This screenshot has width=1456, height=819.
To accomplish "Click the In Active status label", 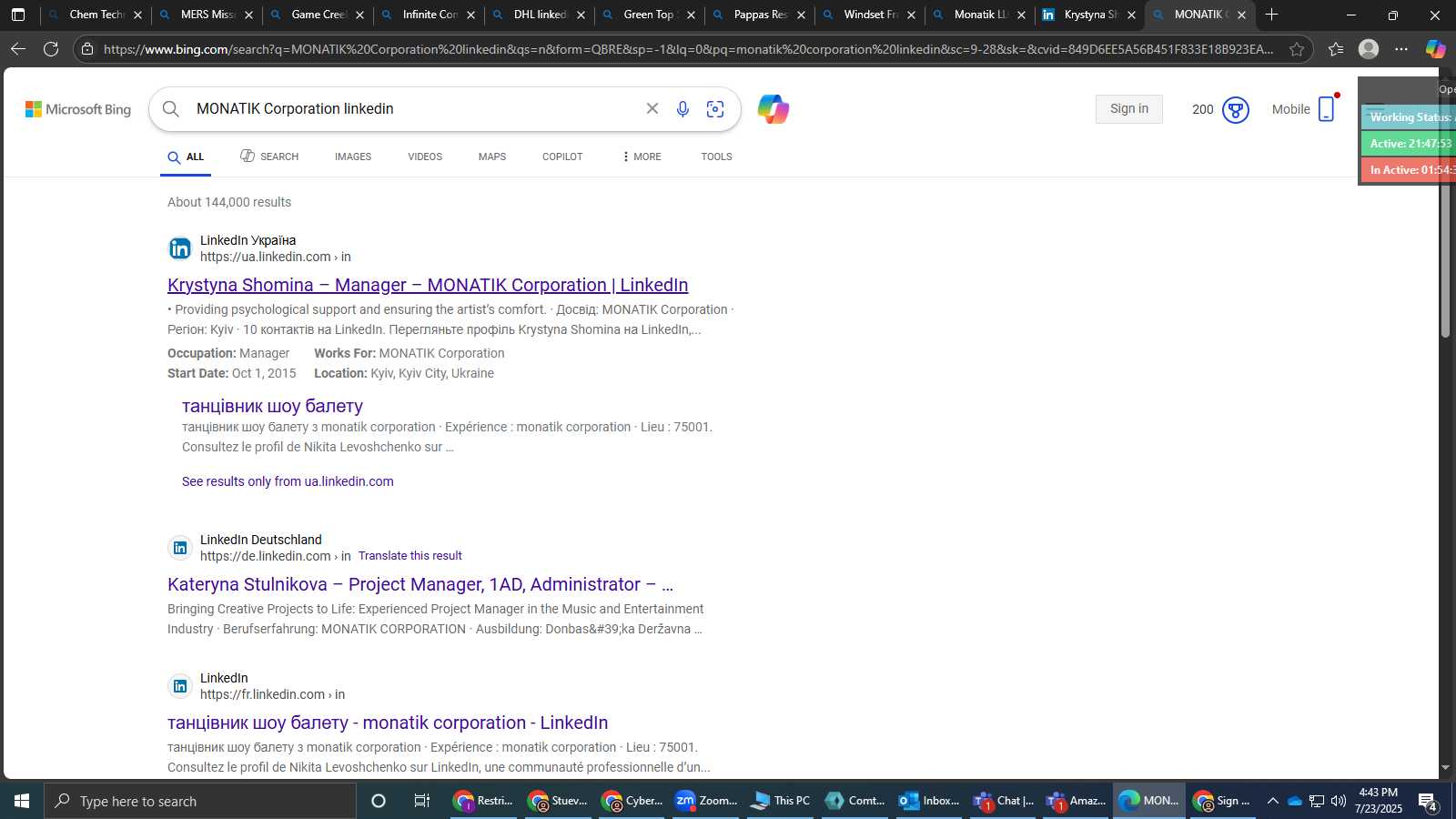I will click(1408, 170).
